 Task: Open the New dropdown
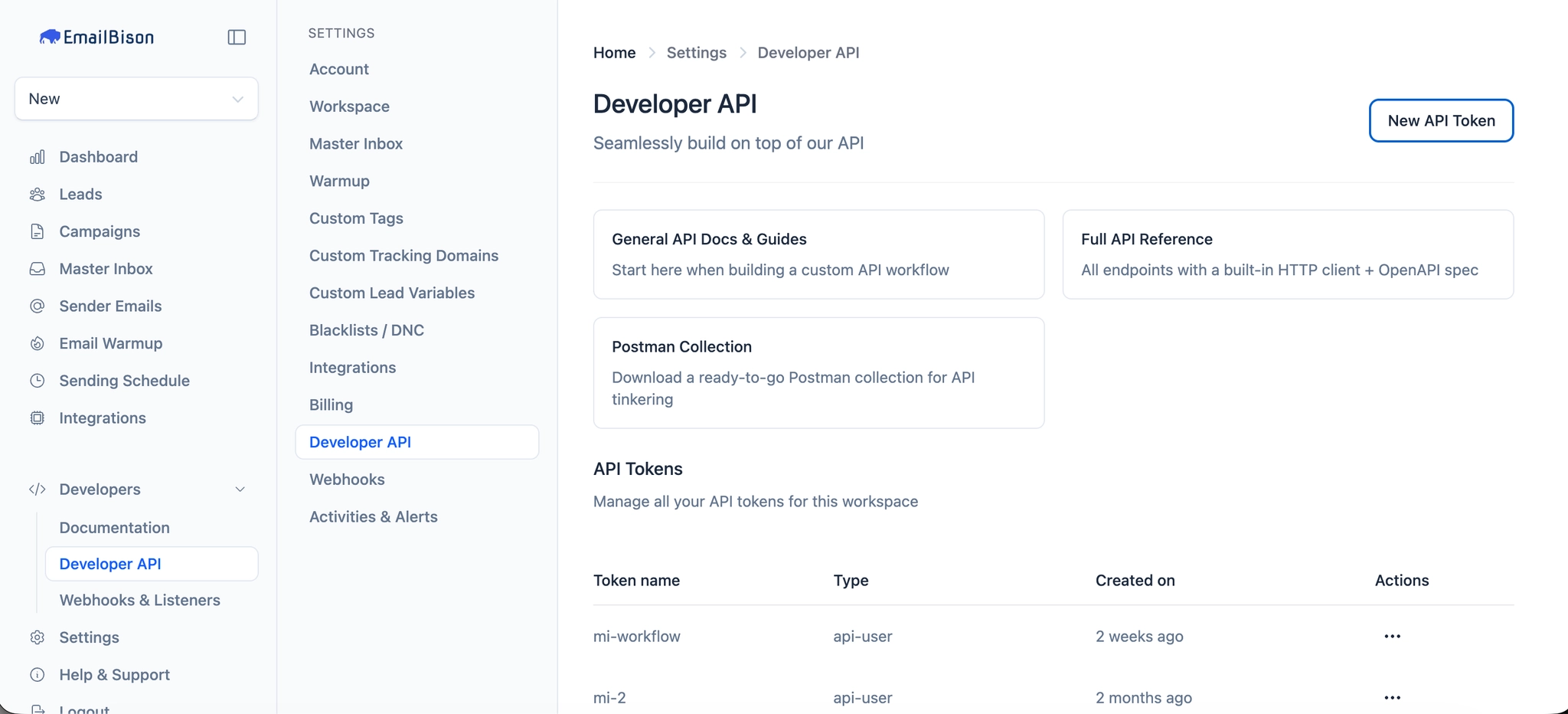(136, 98)
